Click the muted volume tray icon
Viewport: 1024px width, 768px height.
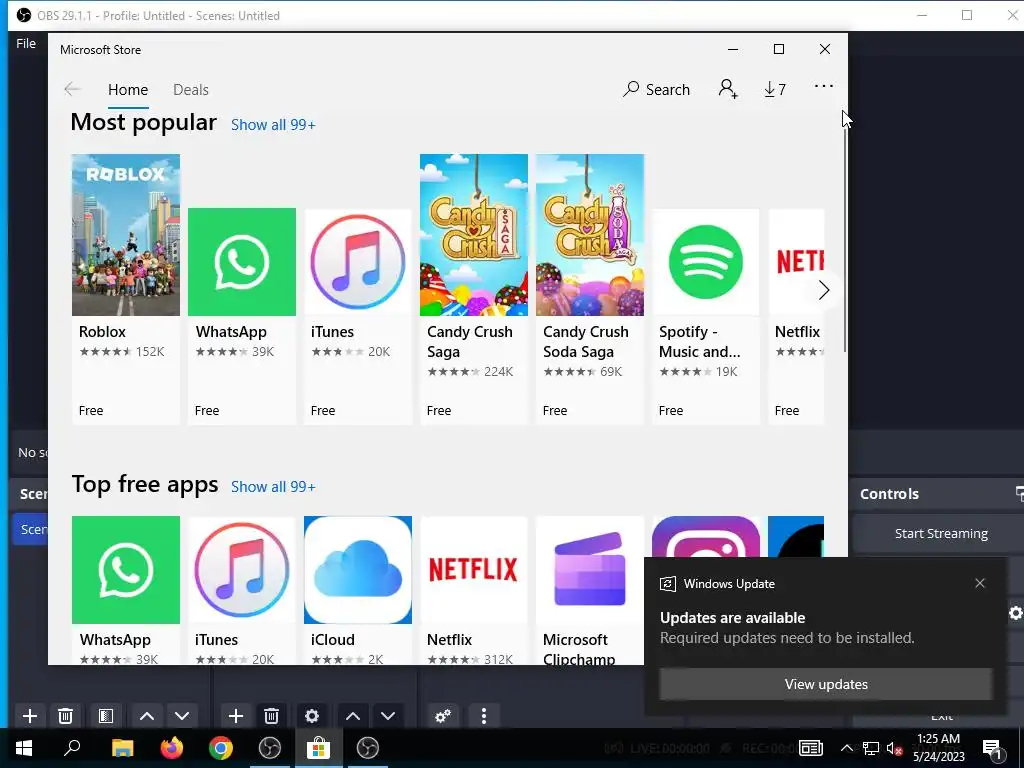(894, 748)
